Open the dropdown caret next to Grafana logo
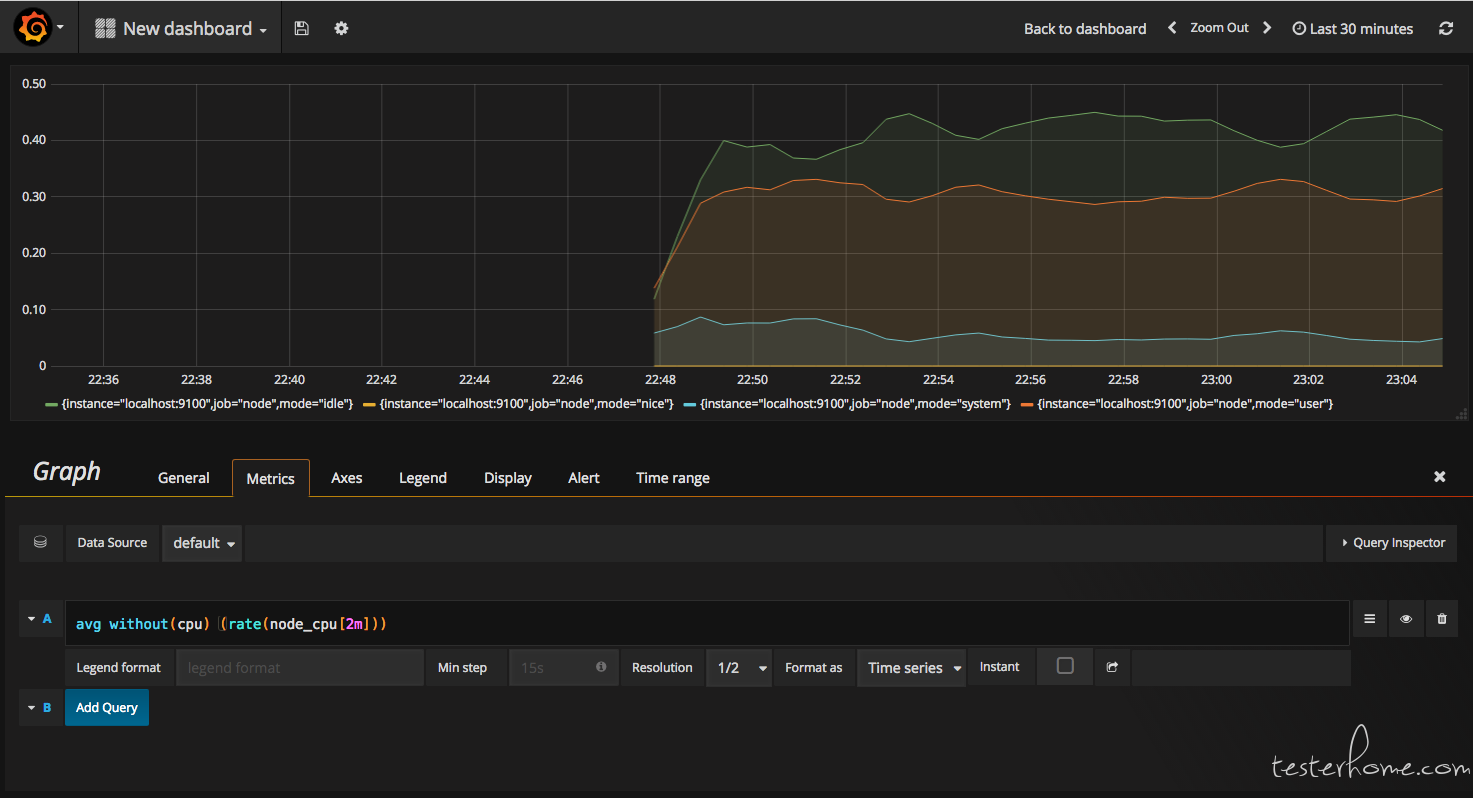The height and width of the screenshot is (798, 1473). (60, 28)
